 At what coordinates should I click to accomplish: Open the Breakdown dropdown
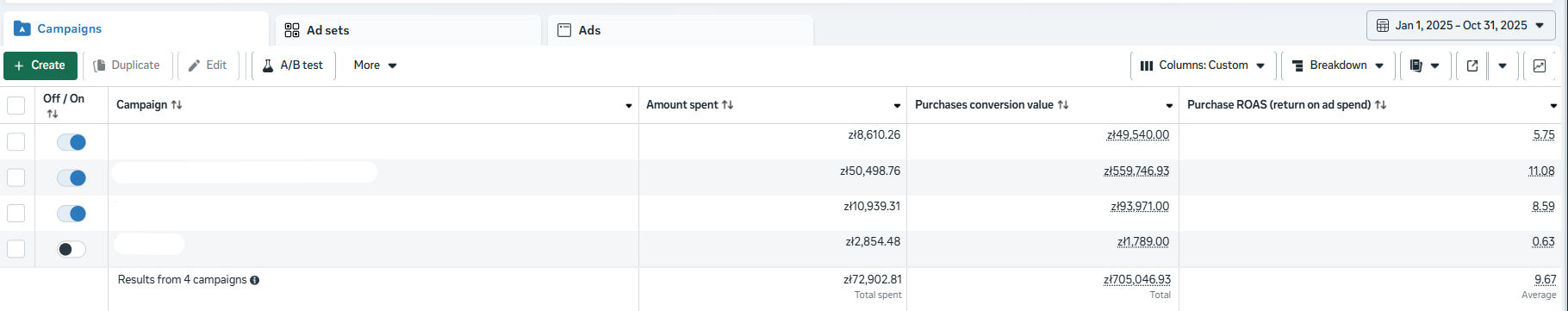[x=1338, y=65]
